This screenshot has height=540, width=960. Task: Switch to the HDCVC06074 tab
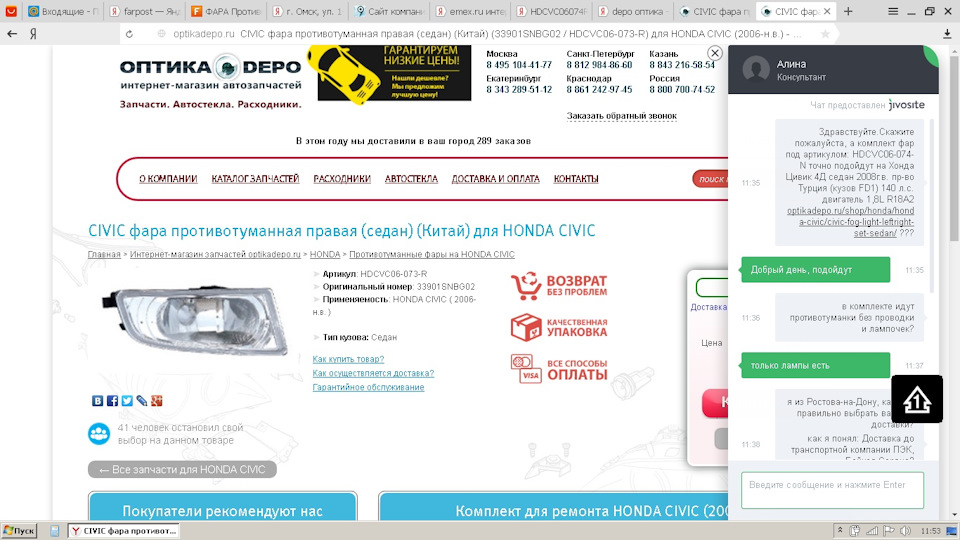tap(552, 11)
